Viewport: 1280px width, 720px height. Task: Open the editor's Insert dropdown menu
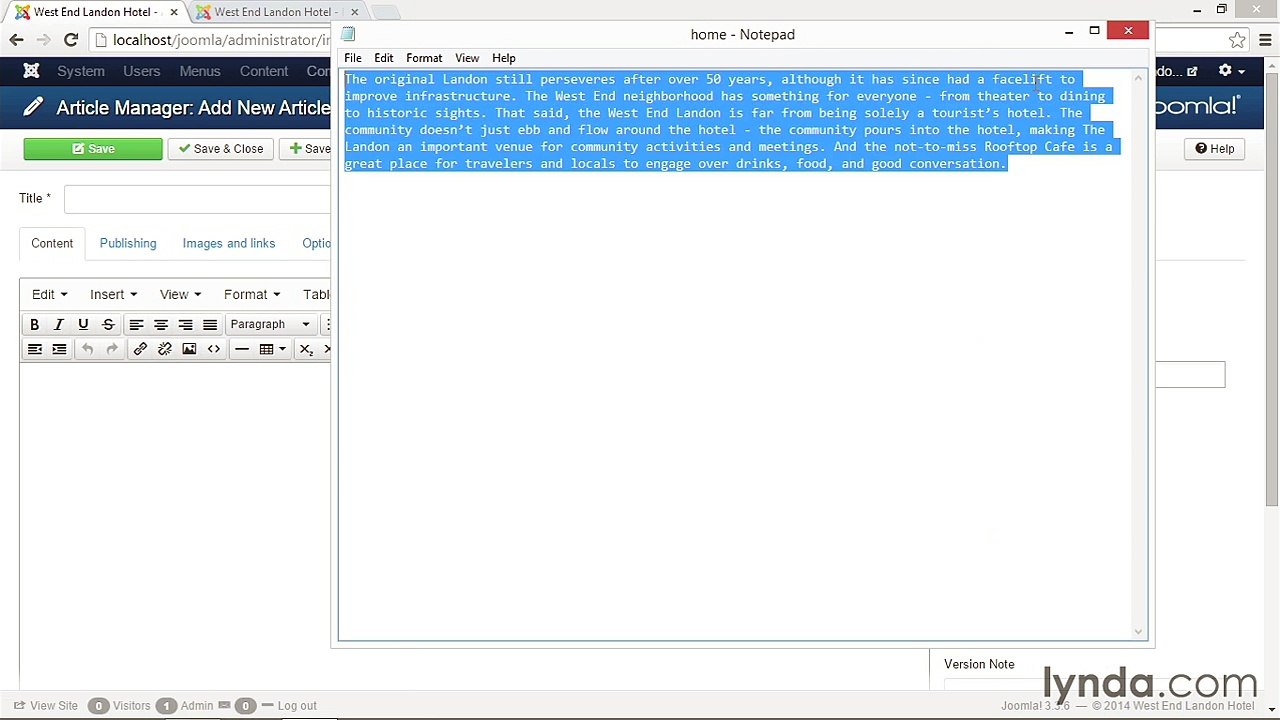[x=113, y=294]
